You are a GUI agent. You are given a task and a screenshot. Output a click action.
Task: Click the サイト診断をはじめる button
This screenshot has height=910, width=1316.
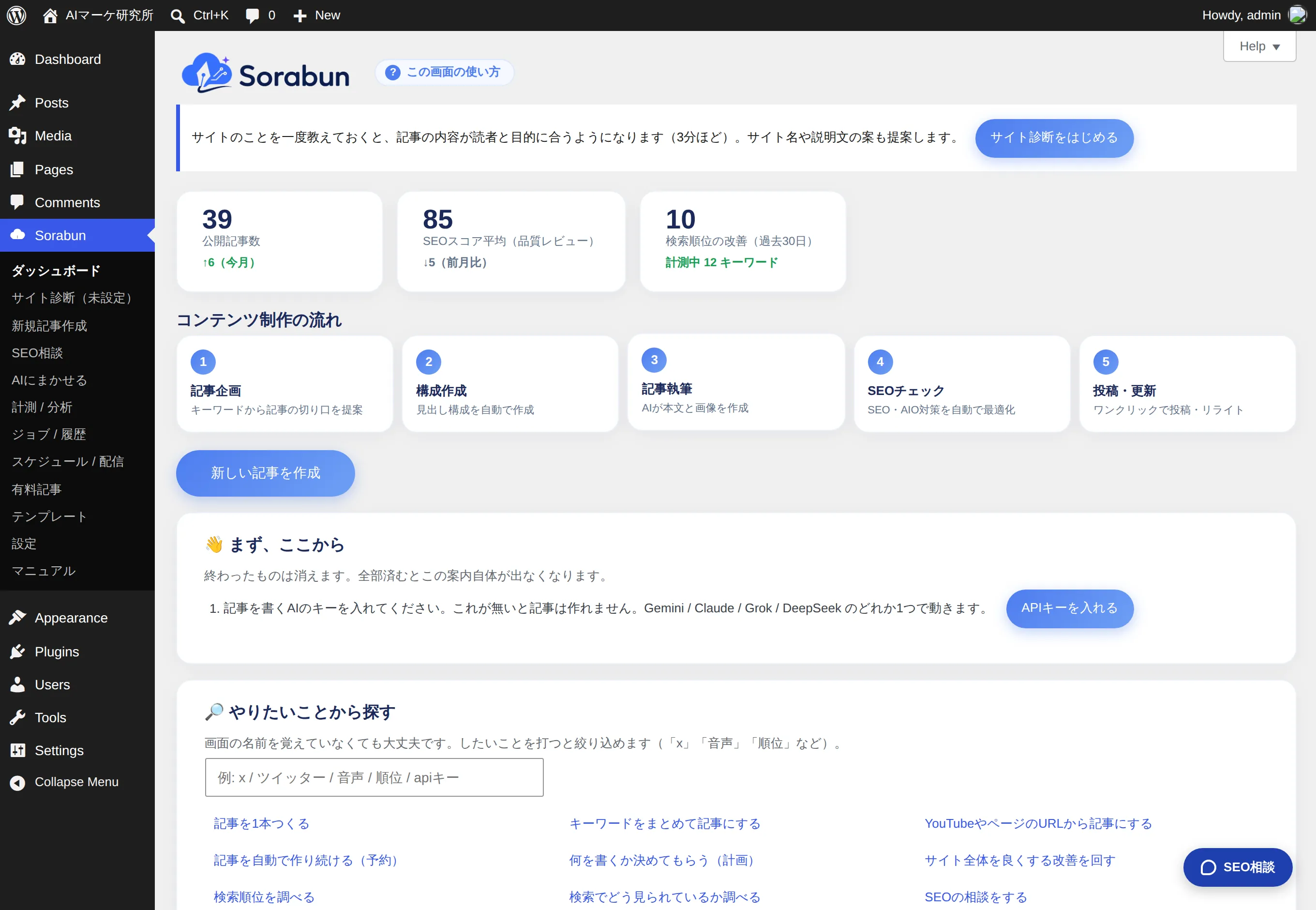(1054, 138)
